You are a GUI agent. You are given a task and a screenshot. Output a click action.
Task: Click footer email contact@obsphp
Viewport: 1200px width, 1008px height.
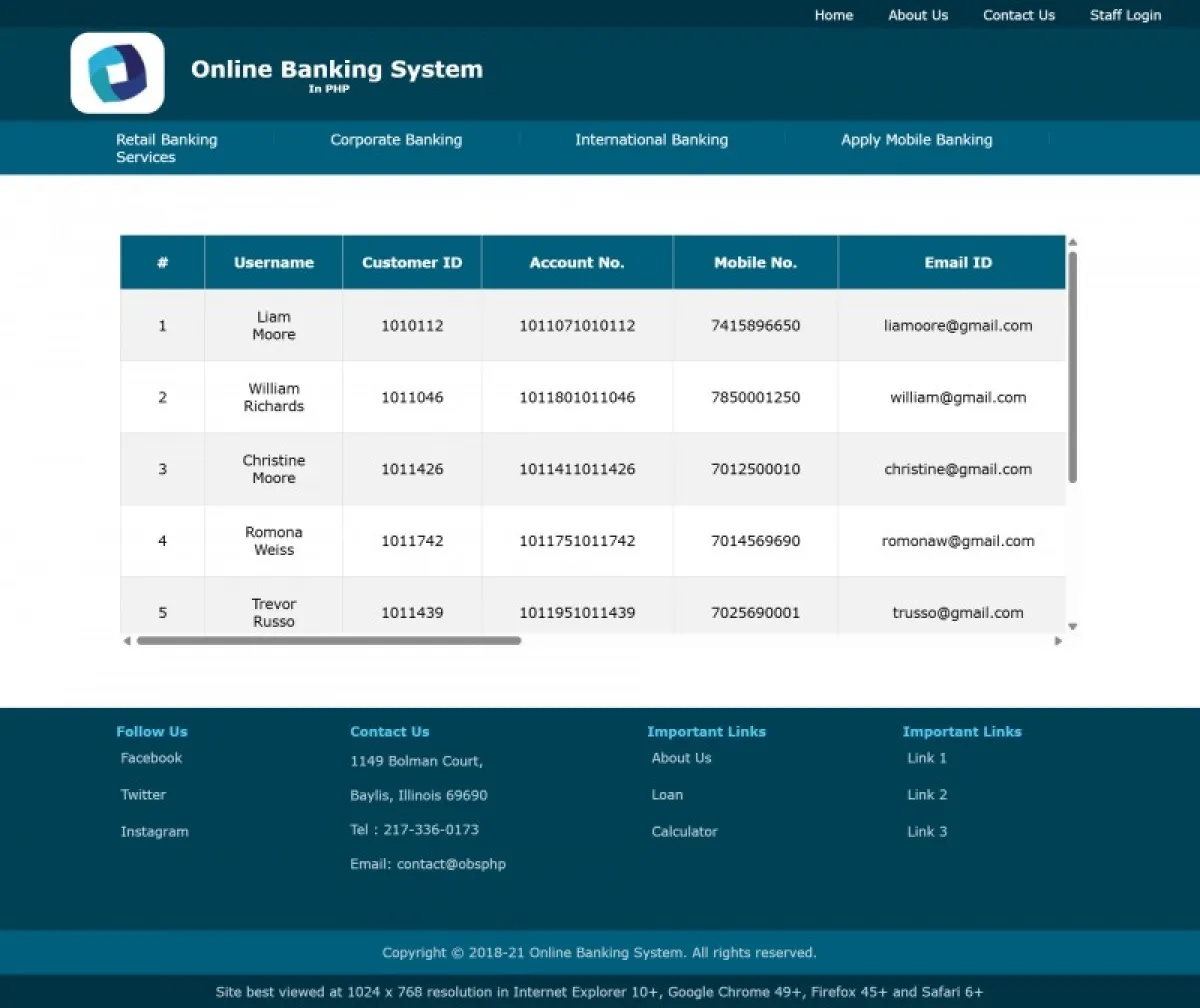[x=451, y=864]
